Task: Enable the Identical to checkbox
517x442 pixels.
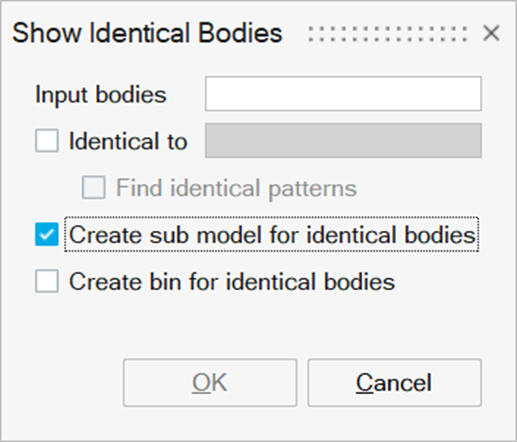Action: click(x=47, y=141)
